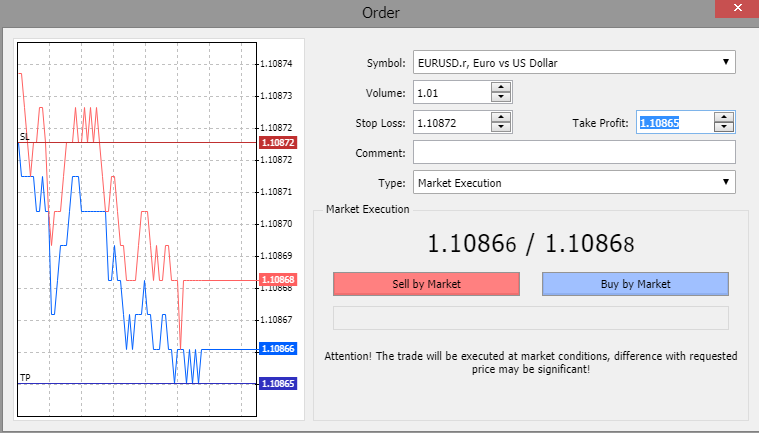Viewport: 759px width, 433px height.
Task: Click the Order window title
Action: tap(380, 13)
